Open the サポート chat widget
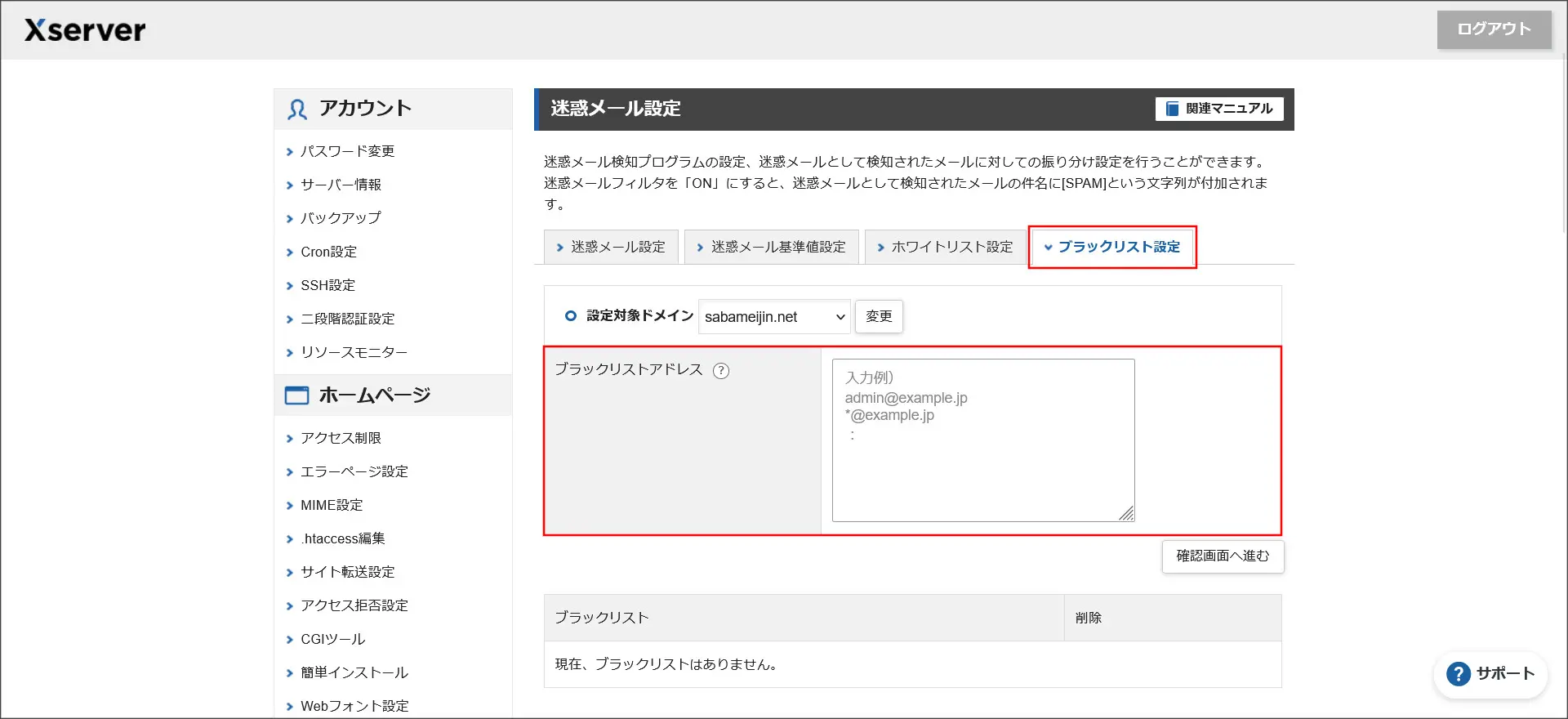The width and height of the screenshot is (1568, 719). point(1491,674)
